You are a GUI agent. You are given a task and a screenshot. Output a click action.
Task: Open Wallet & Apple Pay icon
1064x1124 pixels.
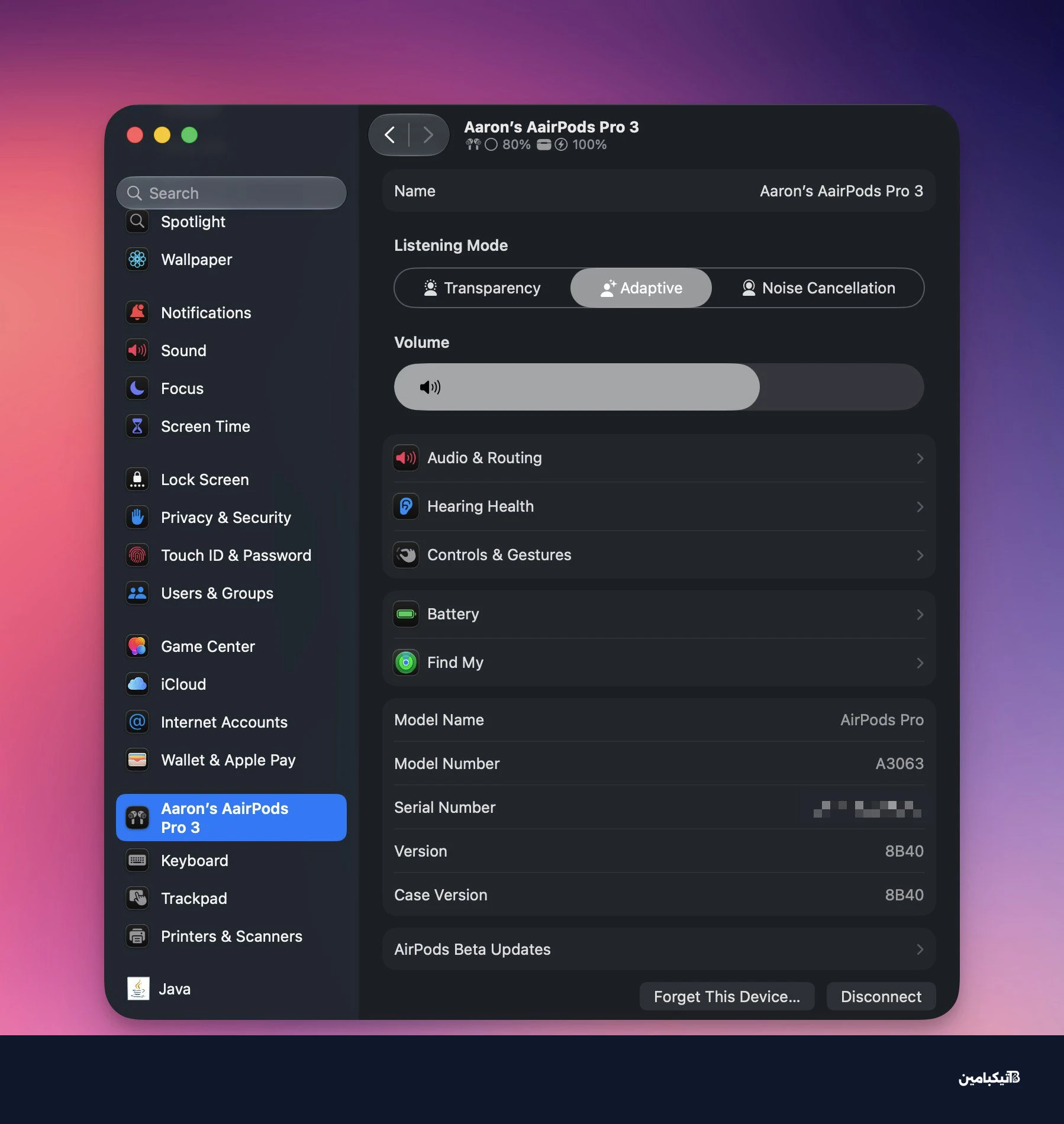click(137, 760)
